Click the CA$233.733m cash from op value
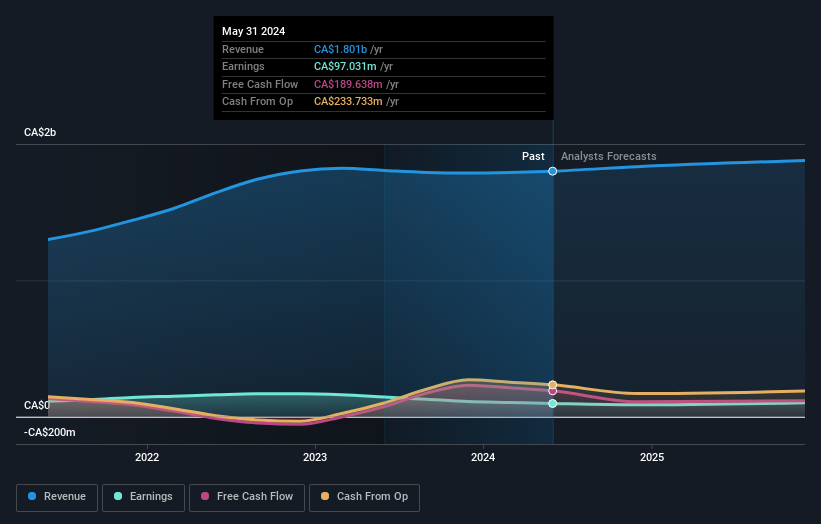The height and width of the screenshot is (524, 821). click(x=348, y=102)
